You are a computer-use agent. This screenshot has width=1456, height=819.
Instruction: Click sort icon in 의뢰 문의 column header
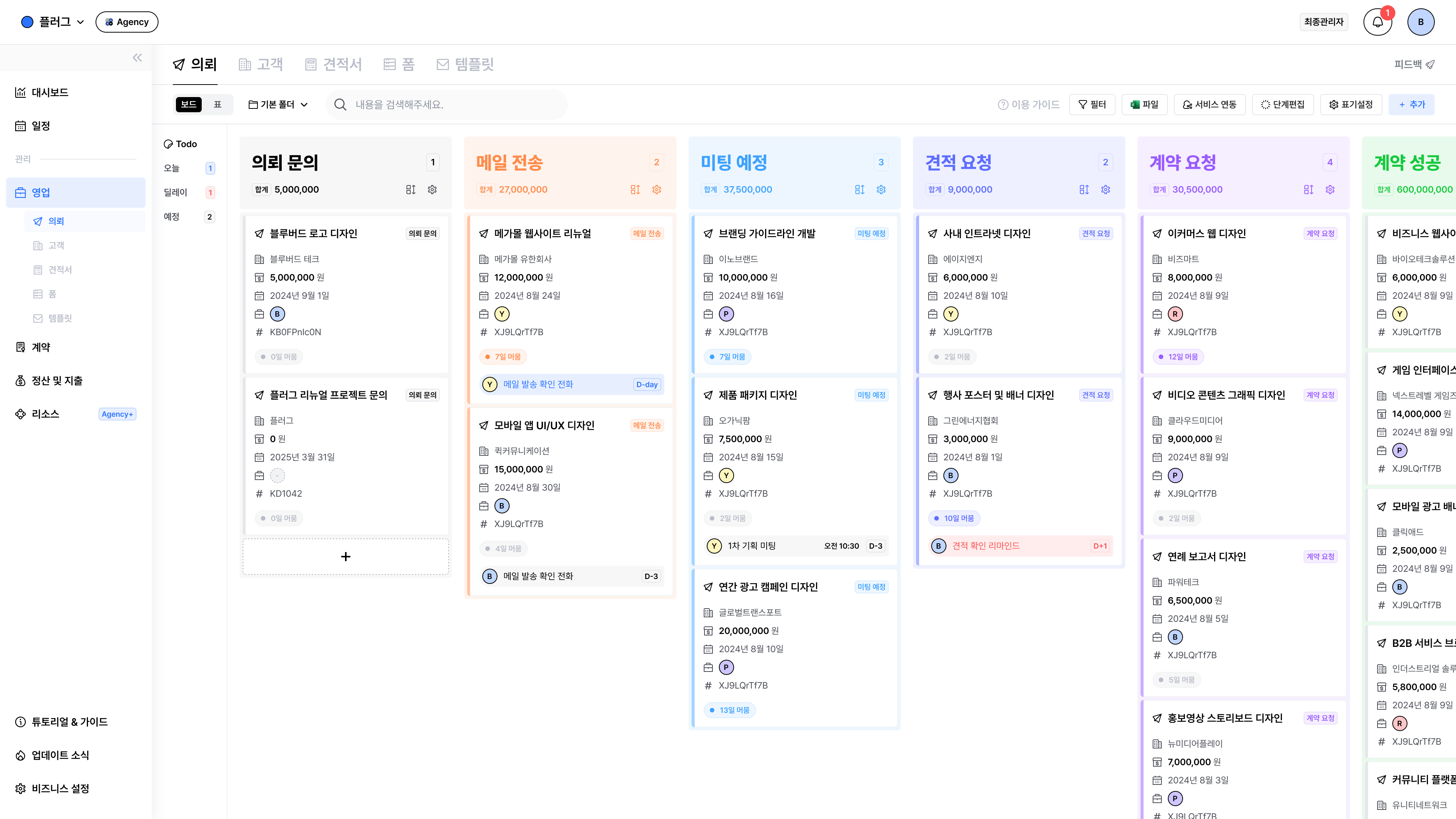click(411, 190)
